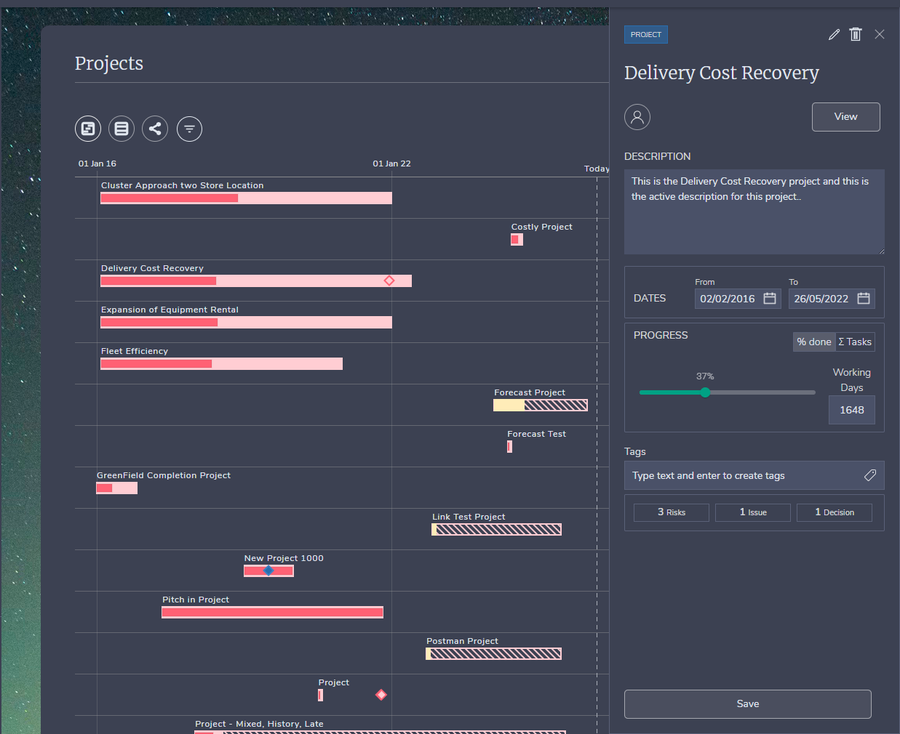Viewport: 900px width, 734px height.
Task: Select the % done progress mode
Action: coord(813,342)
